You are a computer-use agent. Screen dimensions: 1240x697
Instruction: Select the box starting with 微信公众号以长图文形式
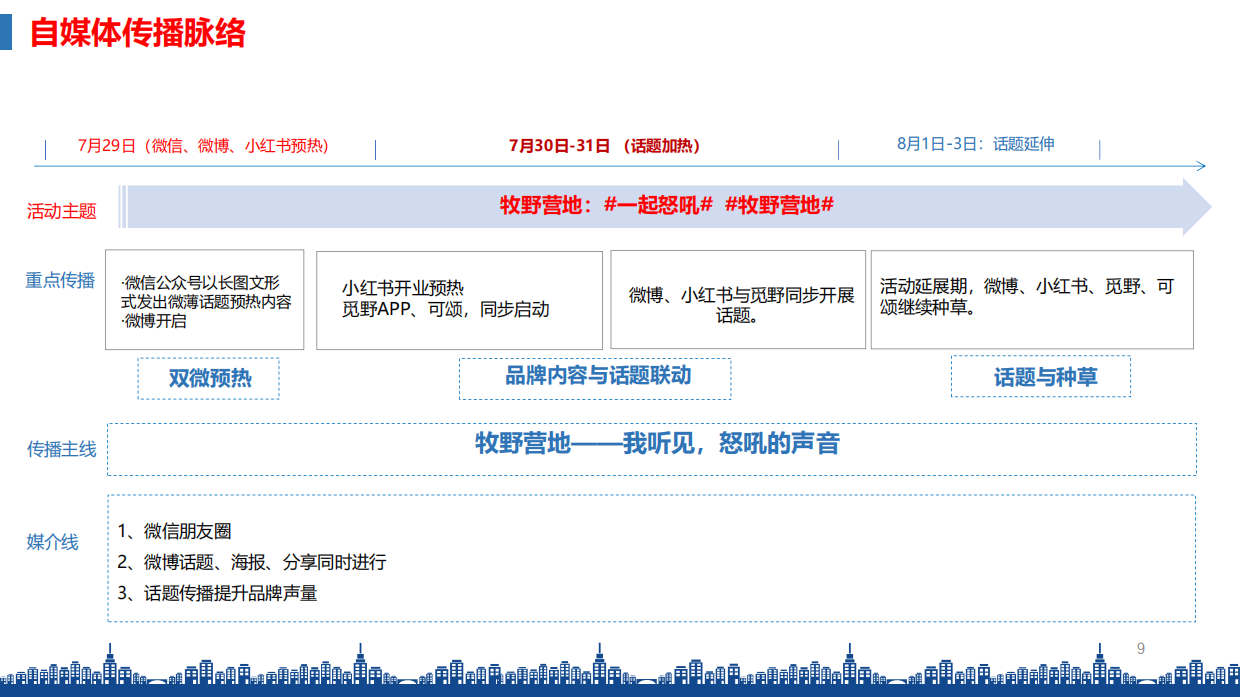pos(205,300)
